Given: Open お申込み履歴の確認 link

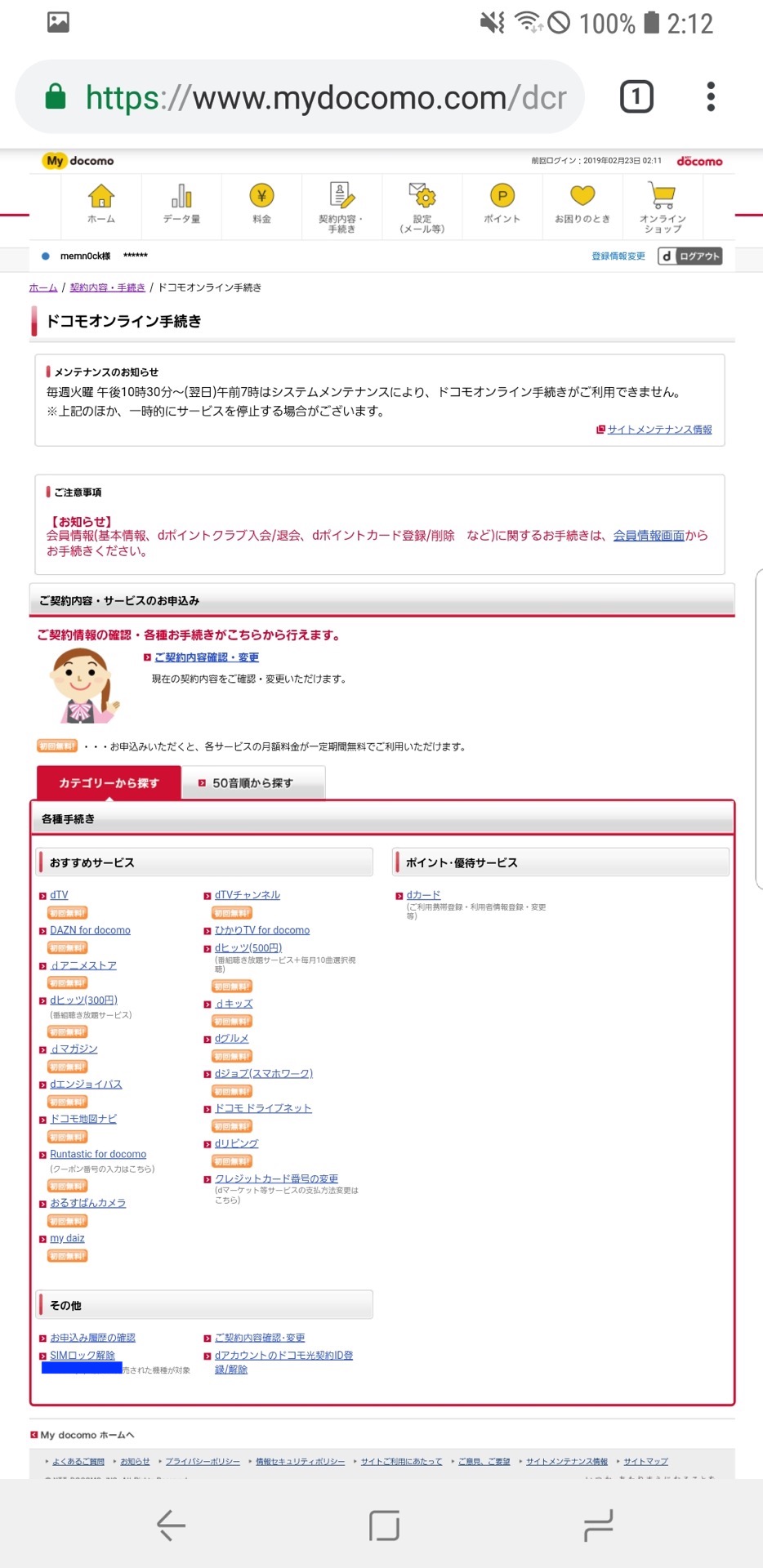Looking at the screenshot, I should click(92, 1338).
